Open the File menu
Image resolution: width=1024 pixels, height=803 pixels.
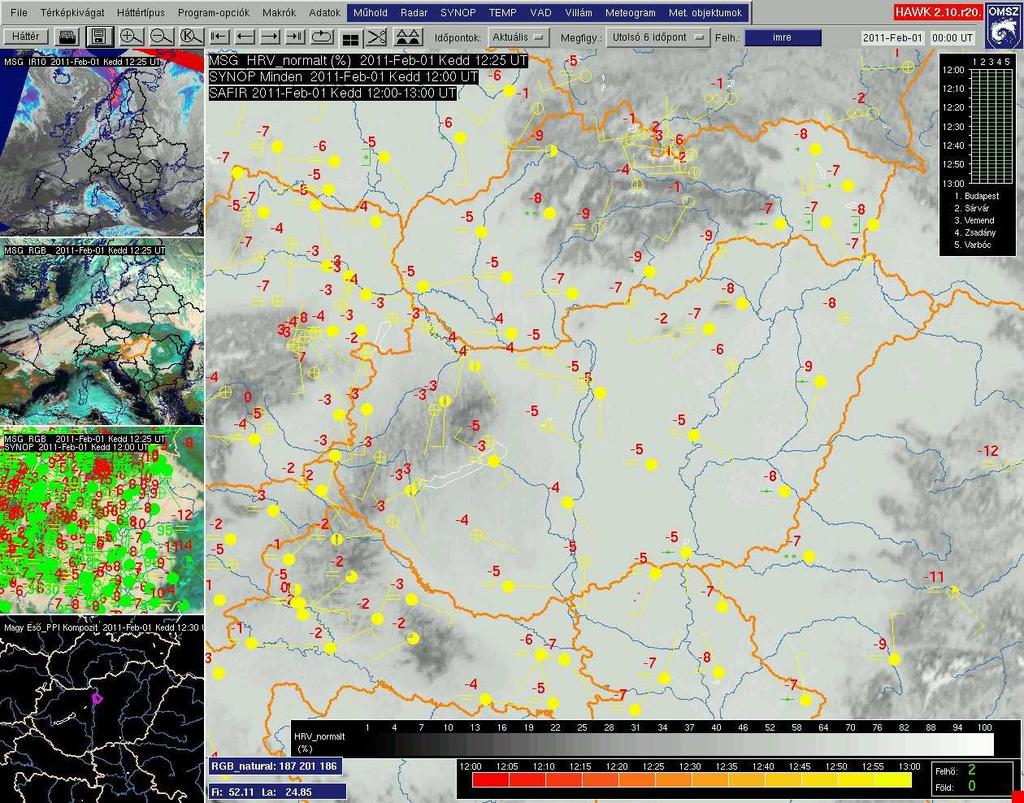point(19,12)
